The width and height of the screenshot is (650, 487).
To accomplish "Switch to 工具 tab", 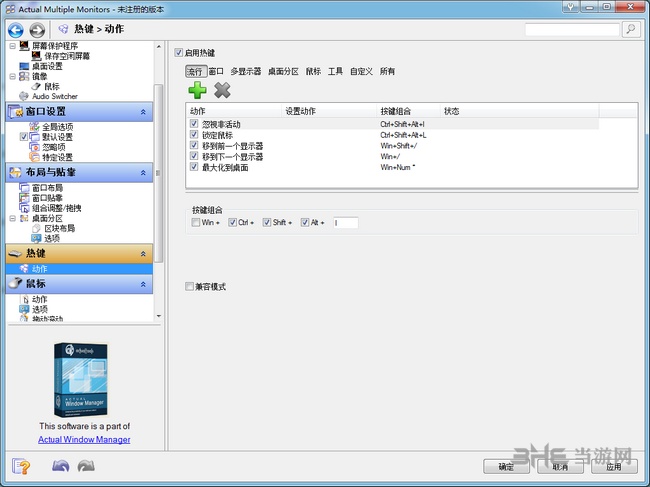I will 335,71.
